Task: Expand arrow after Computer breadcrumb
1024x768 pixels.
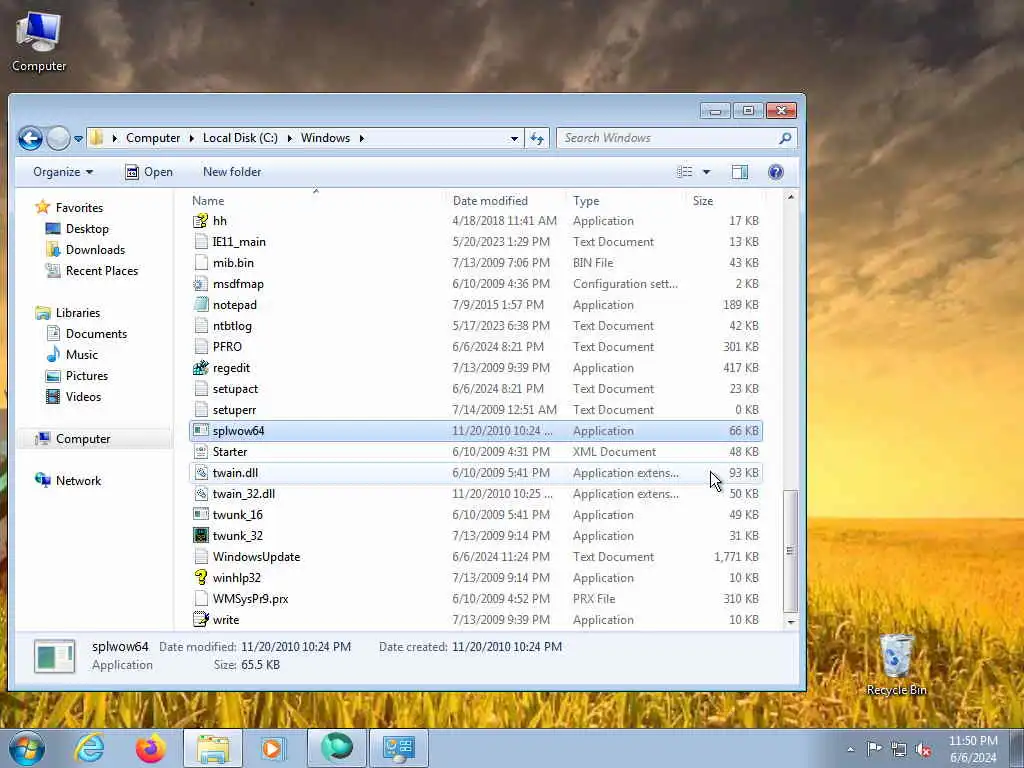Action: [x=192, y=138]
